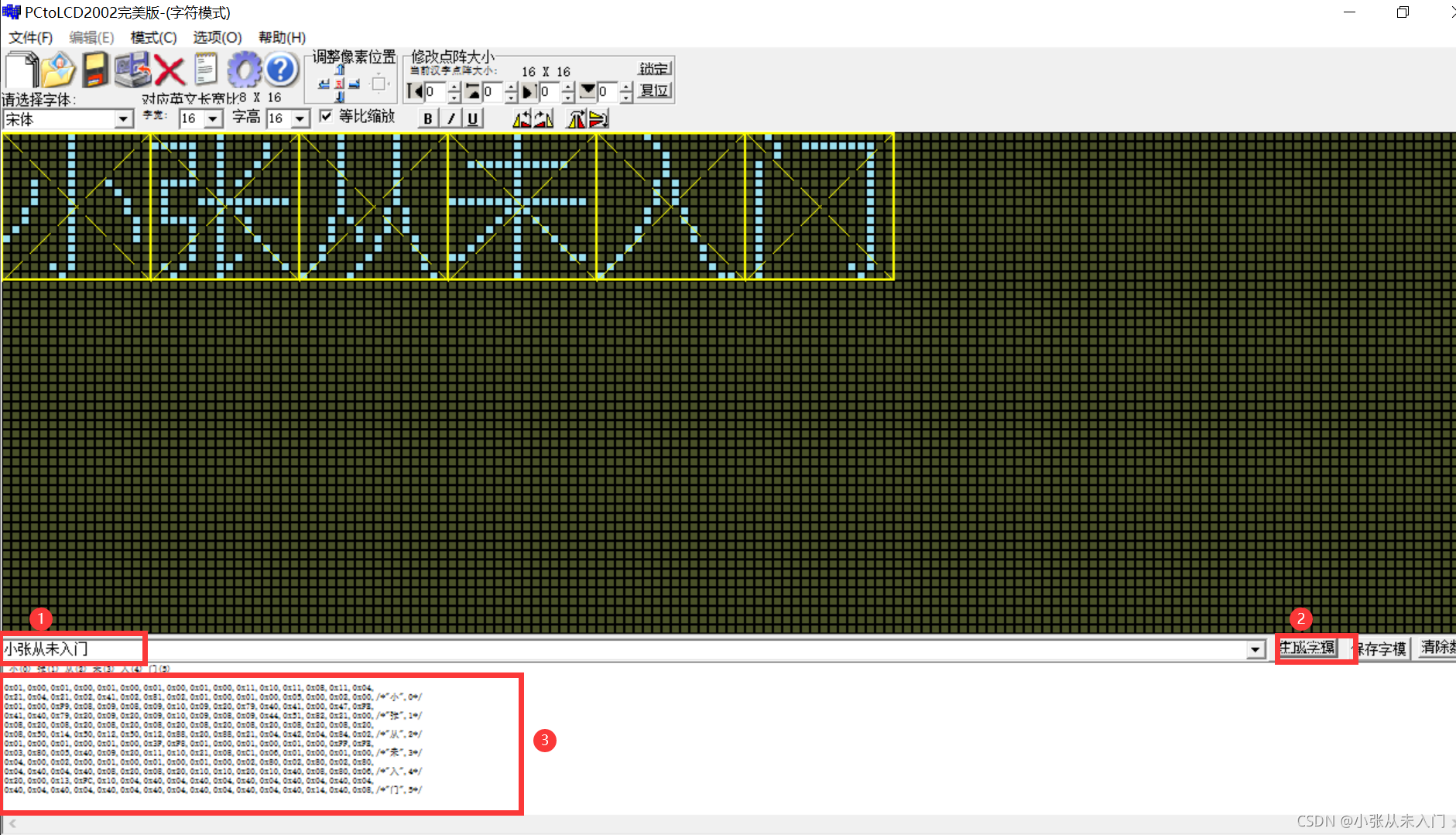The height and width of the screenshot is (835, 1456).
Task: Expand the 字高 height dropdown
Action: pyautogui.click(x=300, y=119)
